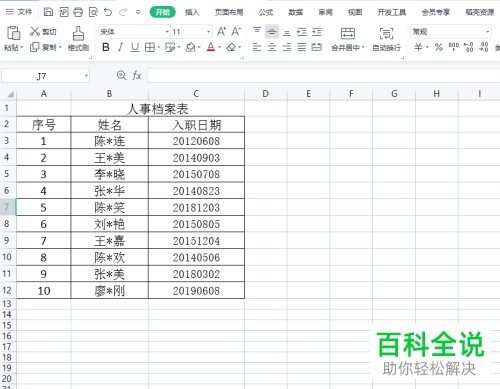500x389 pixels.
Task: Open Print Preview from quick access toolbar
Action: [93, 12]
